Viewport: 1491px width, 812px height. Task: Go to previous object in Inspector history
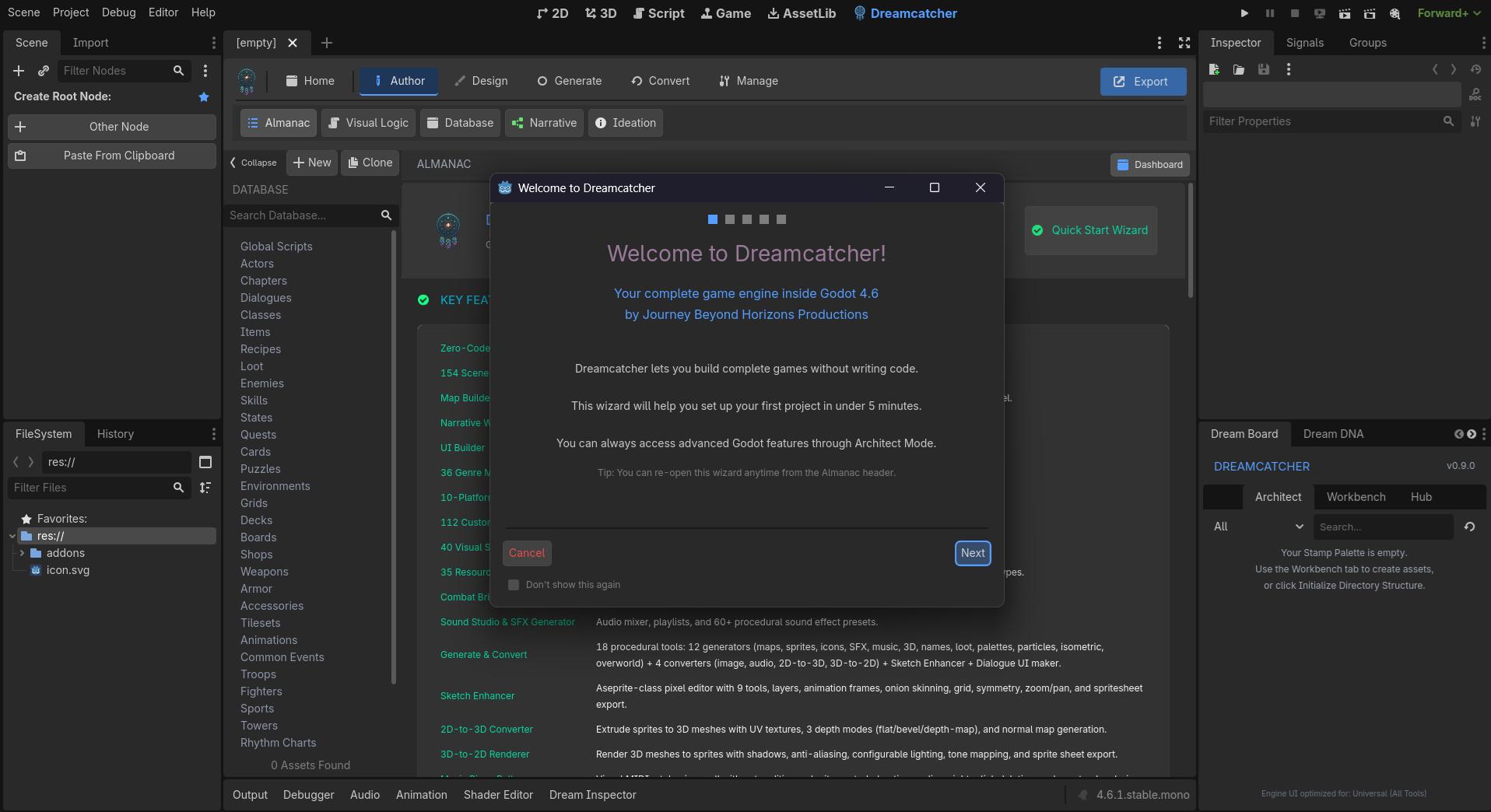click(1435, 69)
